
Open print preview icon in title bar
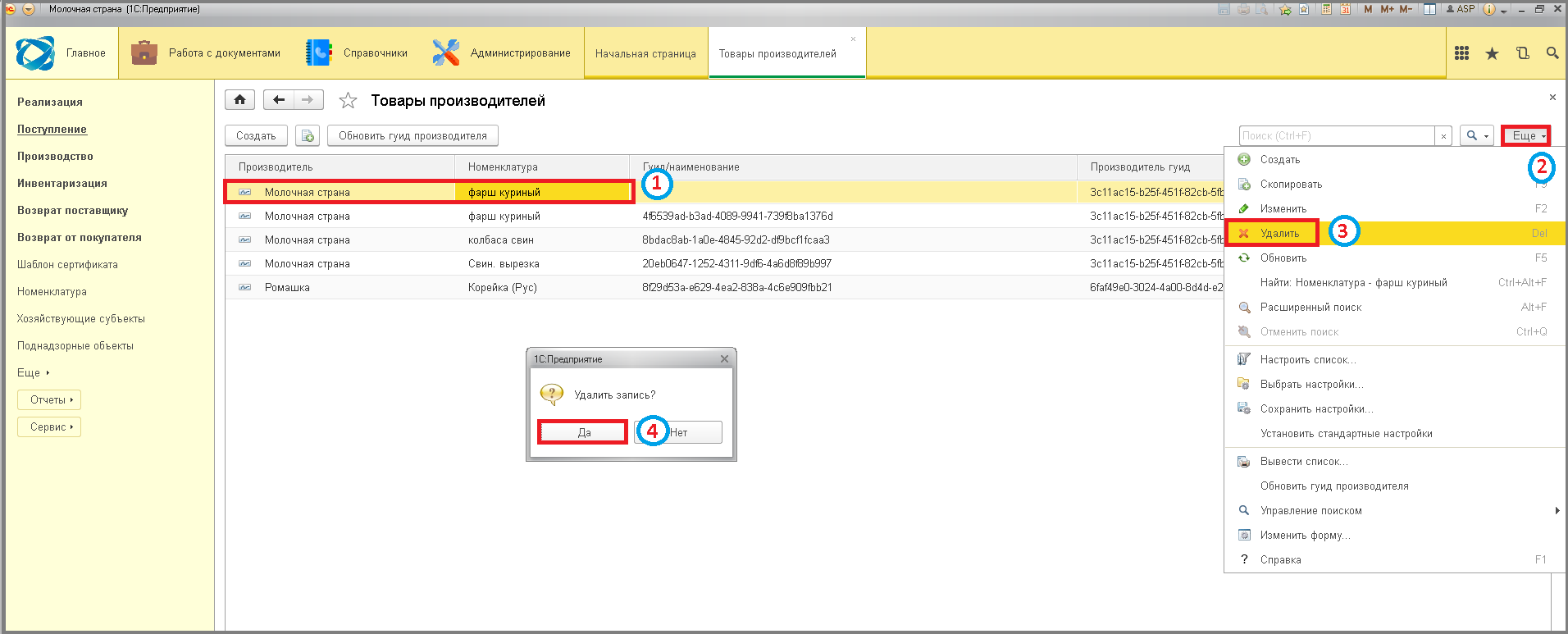pyautogui.click(x=1261, y=9)
